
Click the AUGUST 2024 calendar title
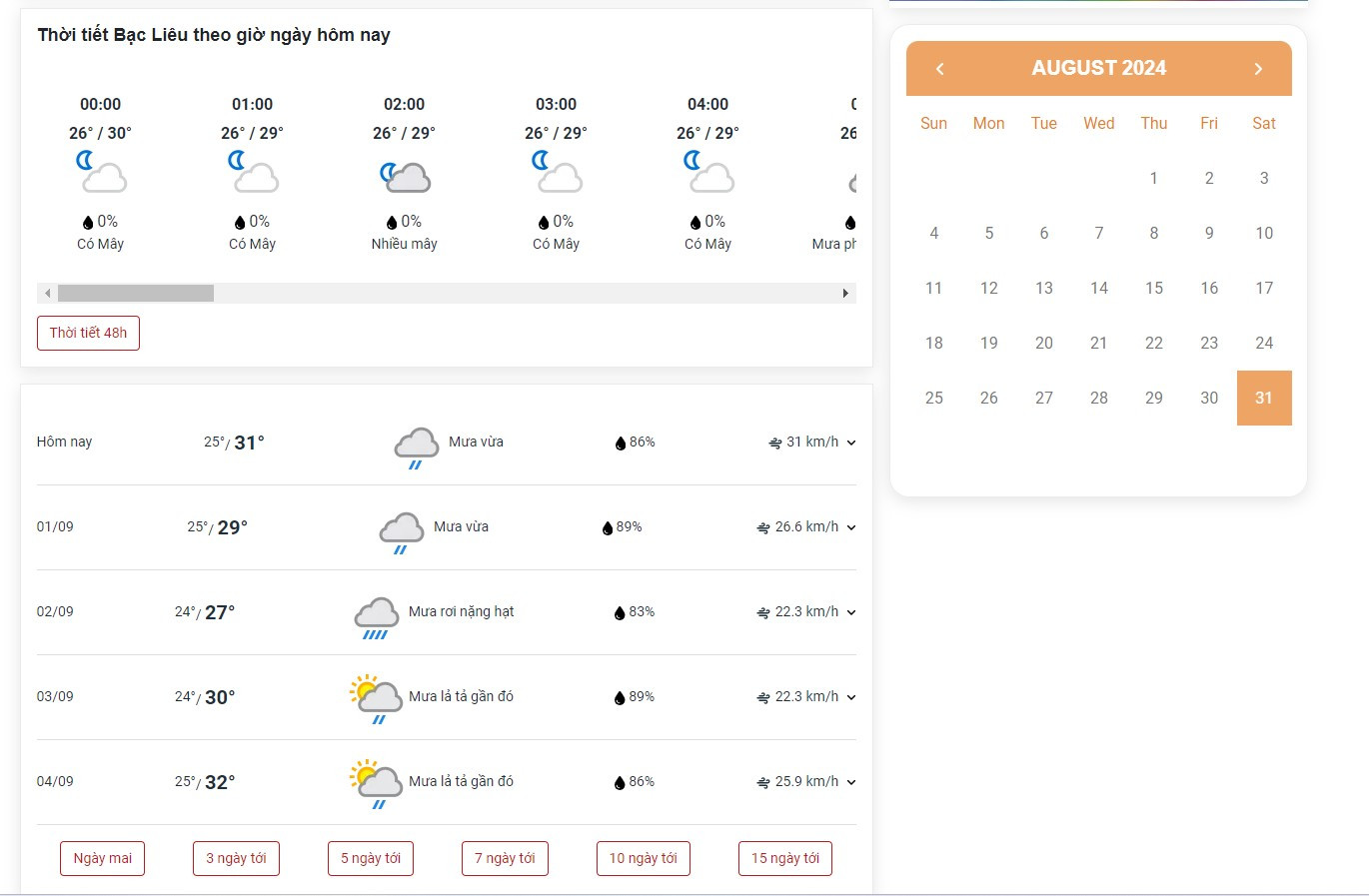click(1099, 68)
